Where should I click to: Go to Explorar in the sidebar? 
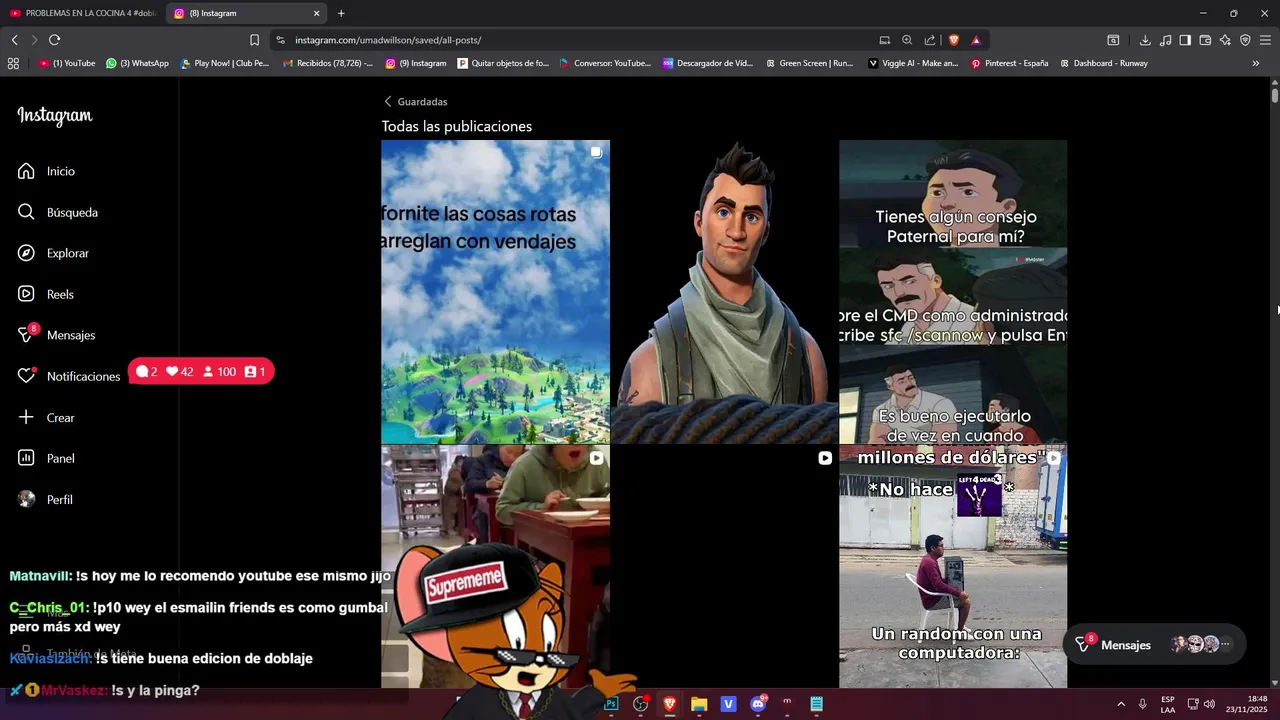pos(54,253)
